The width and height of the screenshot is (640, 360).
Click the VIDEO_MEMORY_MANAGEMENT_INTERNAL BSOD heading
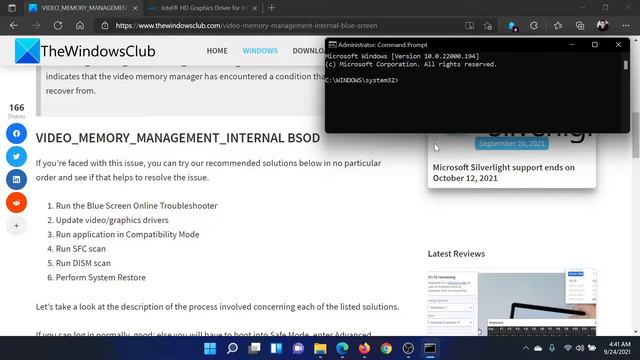(178, 138)
